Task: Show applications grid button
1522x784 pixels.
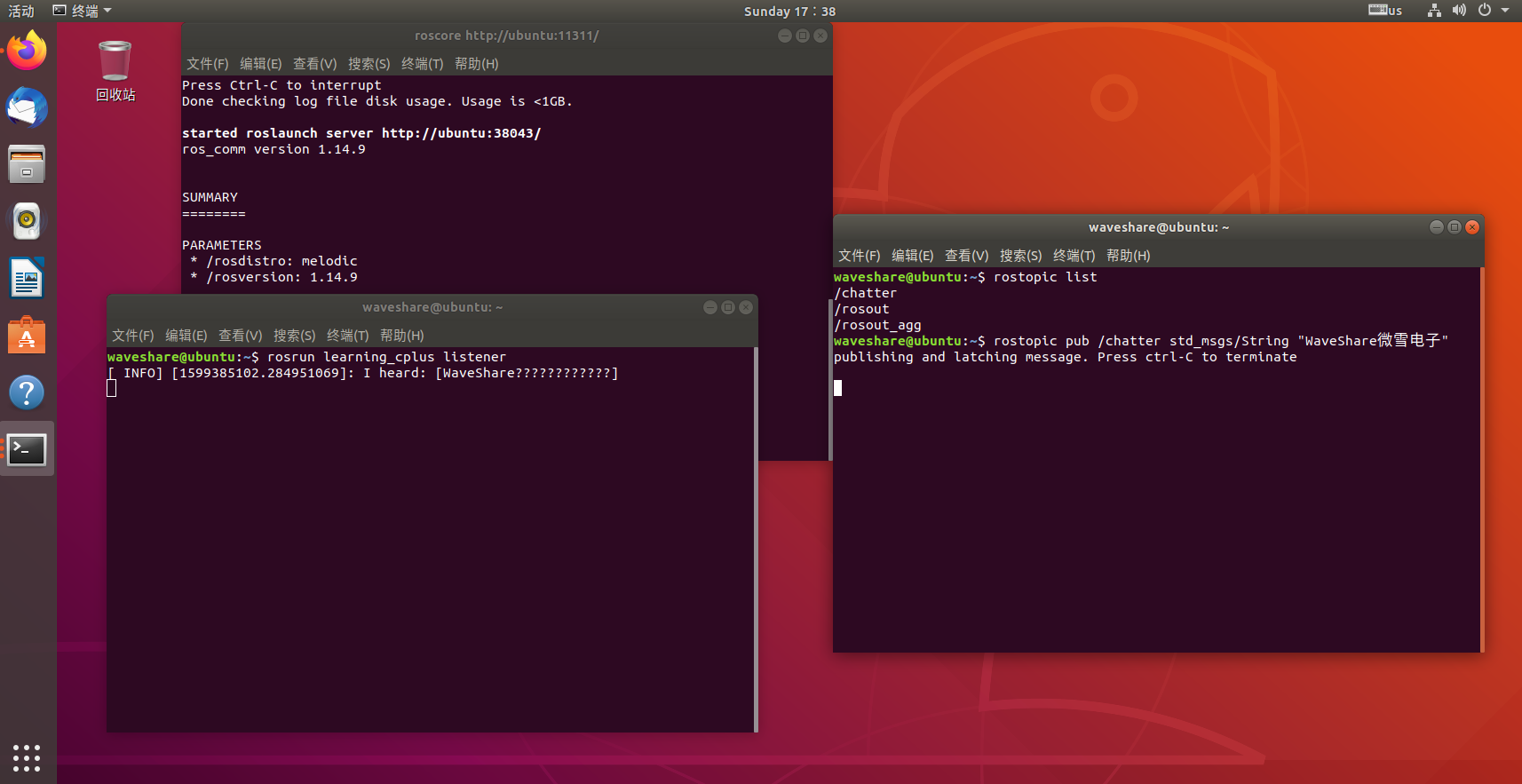Action: point(27,757)
